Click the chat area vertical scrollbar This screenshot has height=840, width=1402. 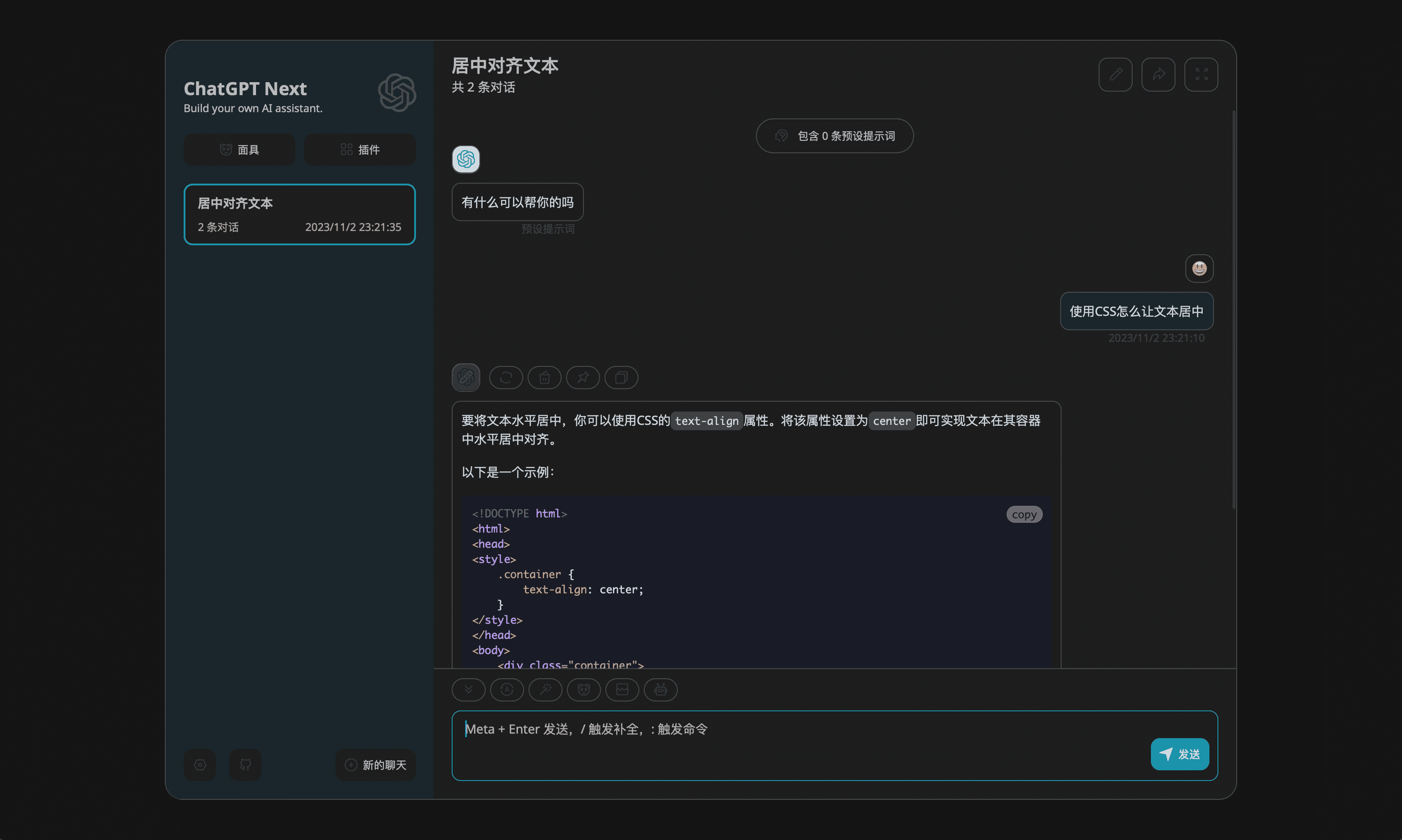point(1233,310)
